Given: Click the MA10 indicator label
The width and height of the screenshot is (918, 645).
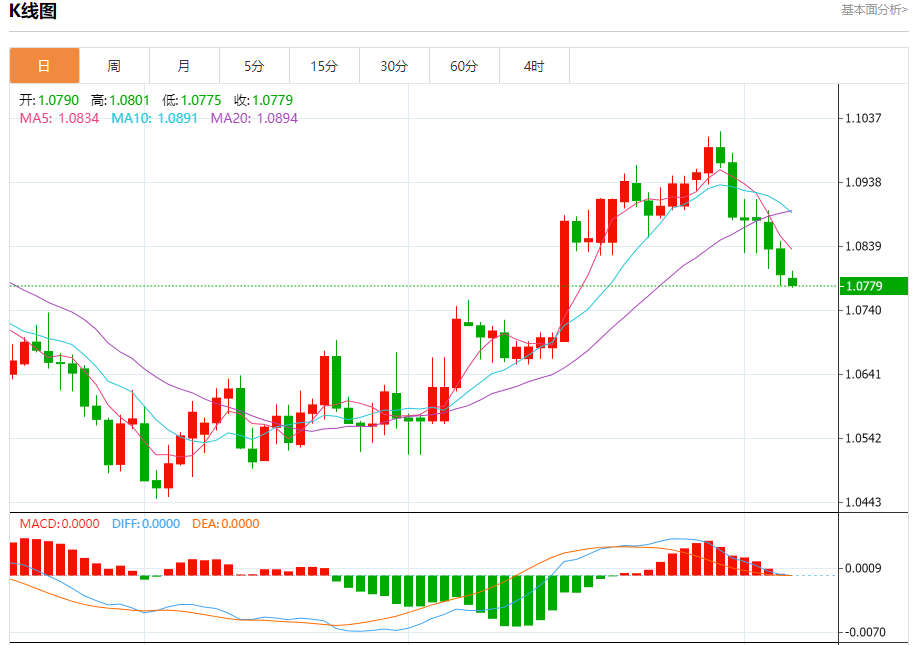Looking at the screenshot, I should (155, 118).
